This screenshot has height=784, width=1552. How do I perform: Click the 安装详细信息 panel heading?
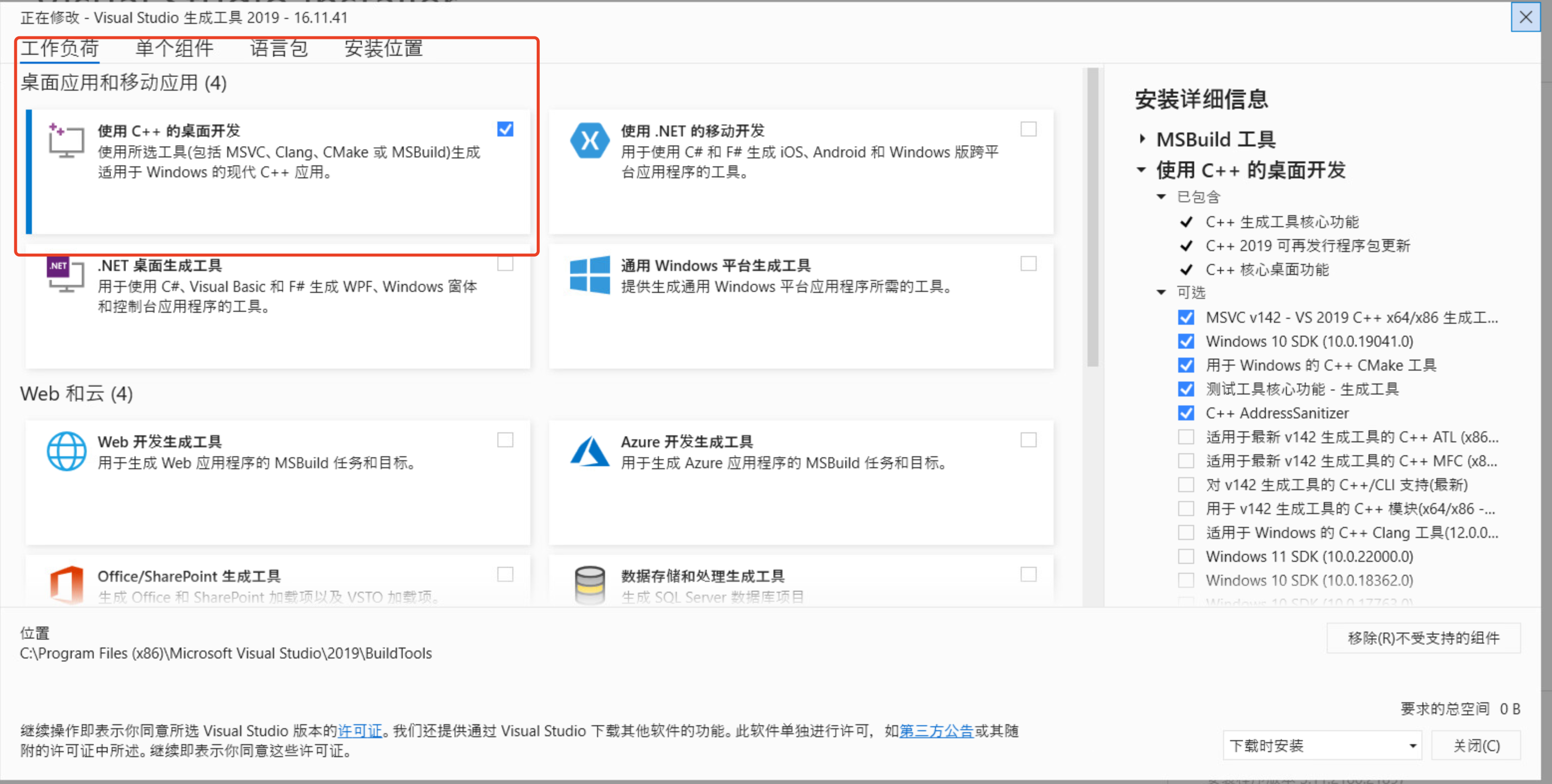(x=1201, y=99)
